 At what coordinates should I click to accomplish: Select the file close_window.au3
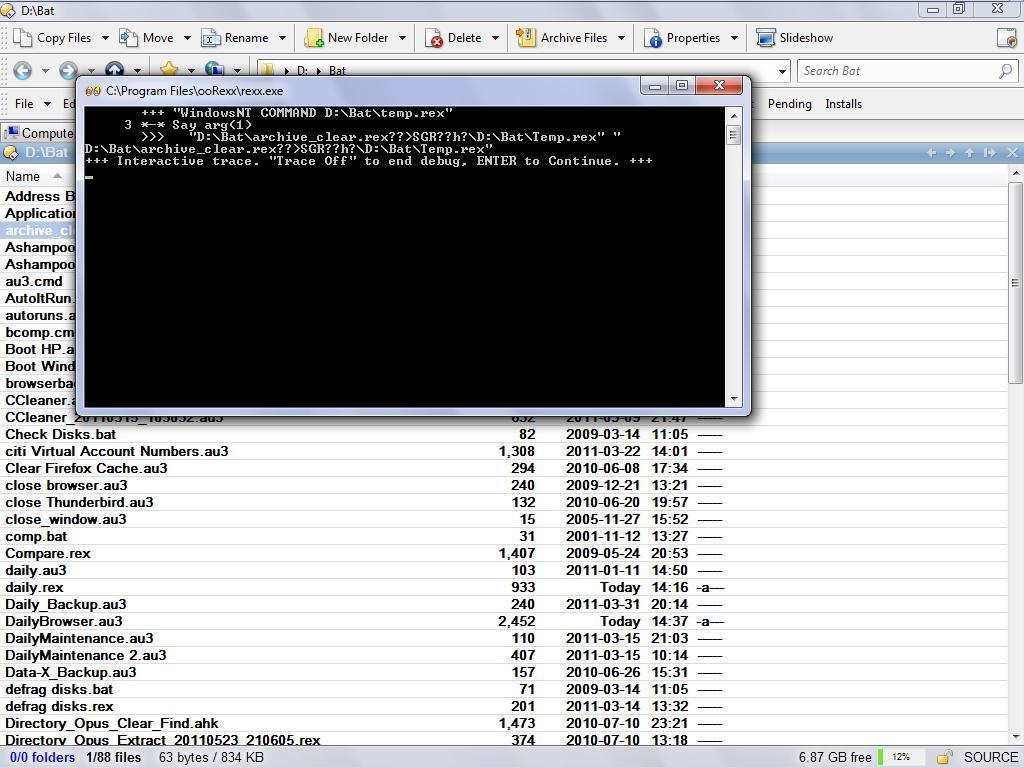pyautogui.click(x=66, y=519)
